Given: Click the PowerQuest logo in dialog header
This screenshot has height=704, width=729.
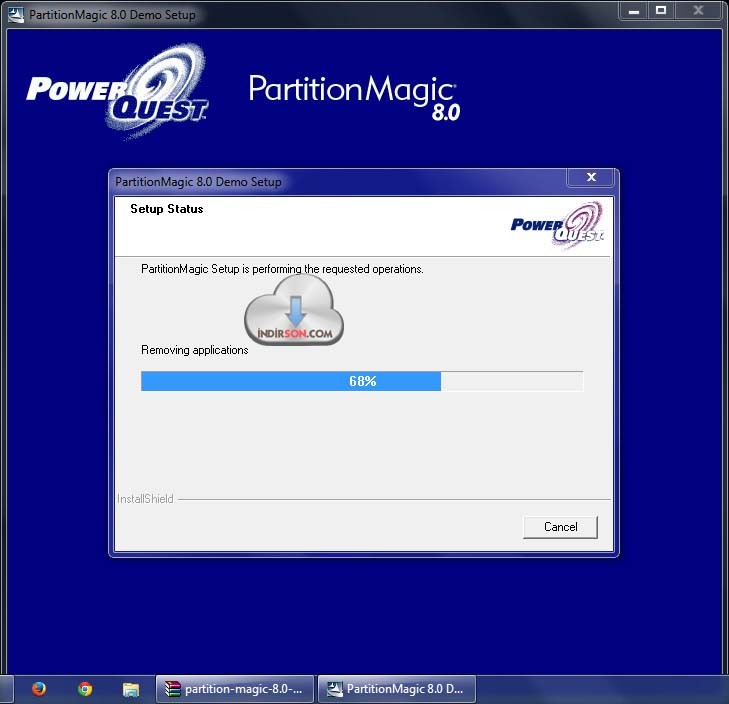Looking at the screenshot, I should tap(557, 226).
